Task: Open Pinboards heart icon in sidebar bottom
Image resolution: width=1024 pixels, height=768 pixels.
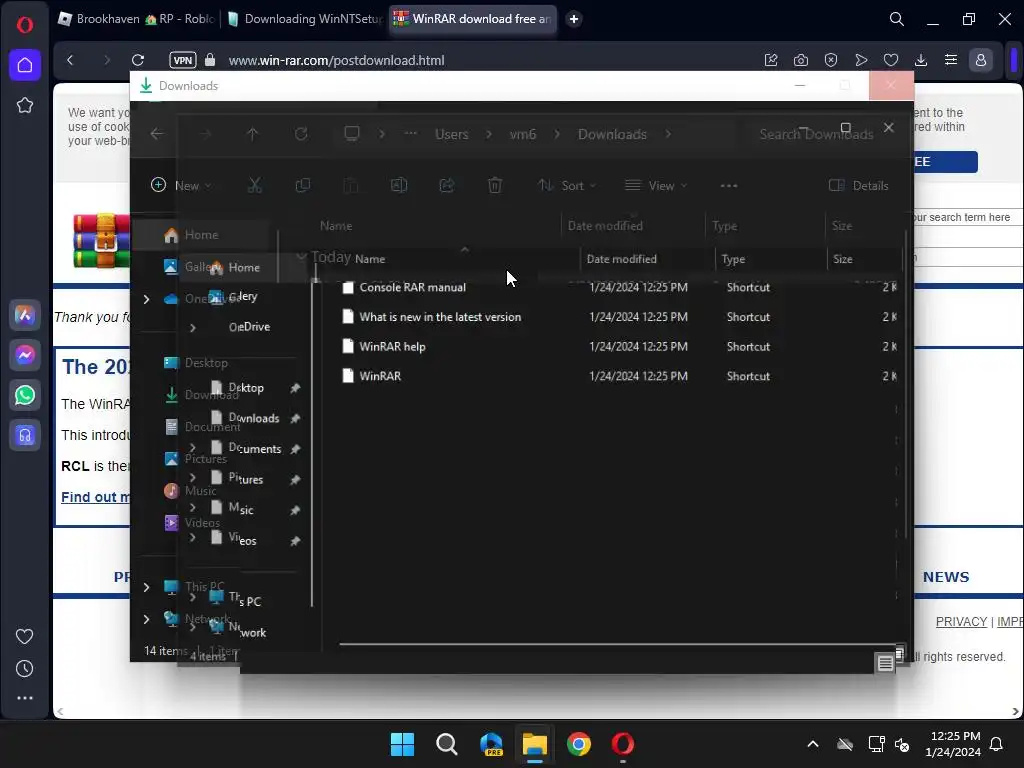Action: pos(24,636)
